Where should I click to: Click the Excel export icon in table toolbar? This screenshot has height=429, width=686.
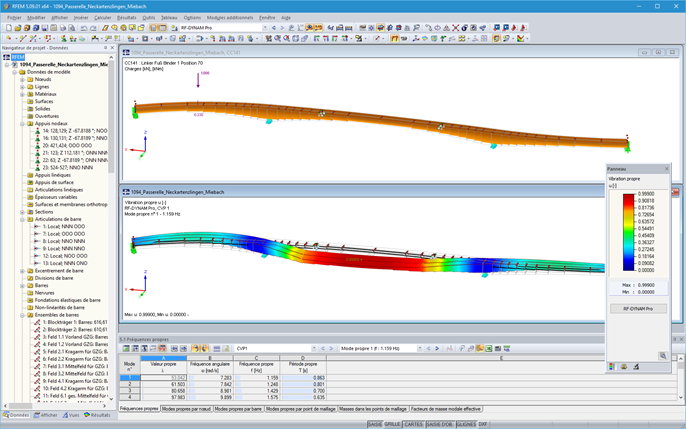click(x=489, y=349)
